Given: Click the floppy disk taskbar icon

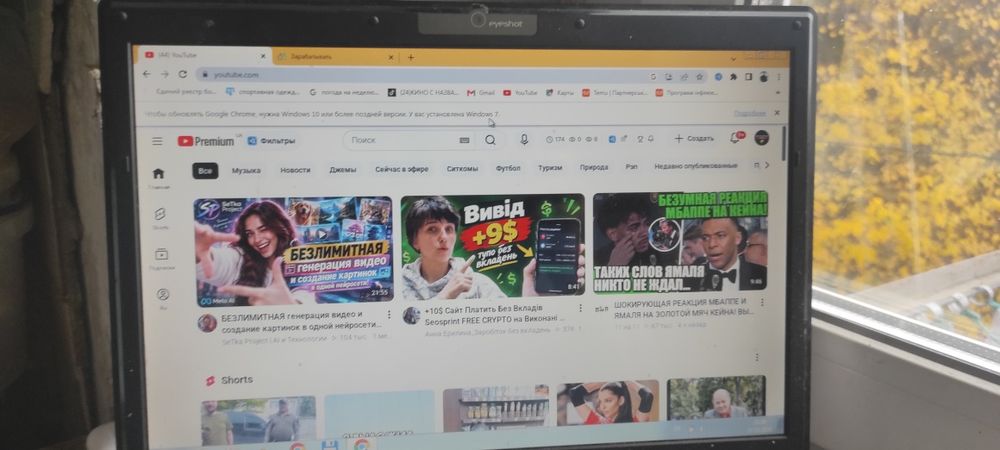Looking at the screenshot, I should (x=329, y=446).
